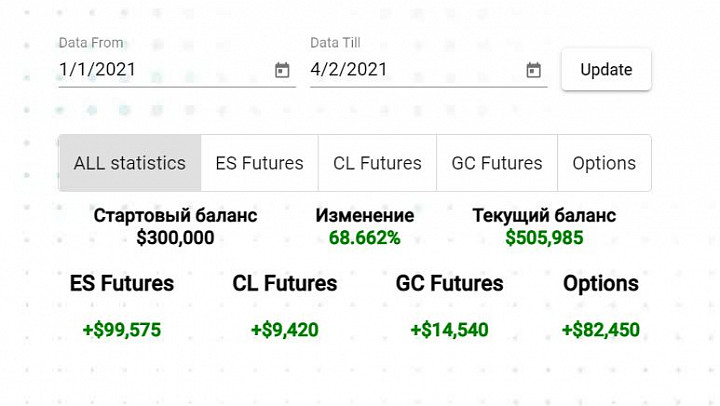Click the $505,985 current balance value
This screenshot has width=720, height=406.
tap(544, 238)
